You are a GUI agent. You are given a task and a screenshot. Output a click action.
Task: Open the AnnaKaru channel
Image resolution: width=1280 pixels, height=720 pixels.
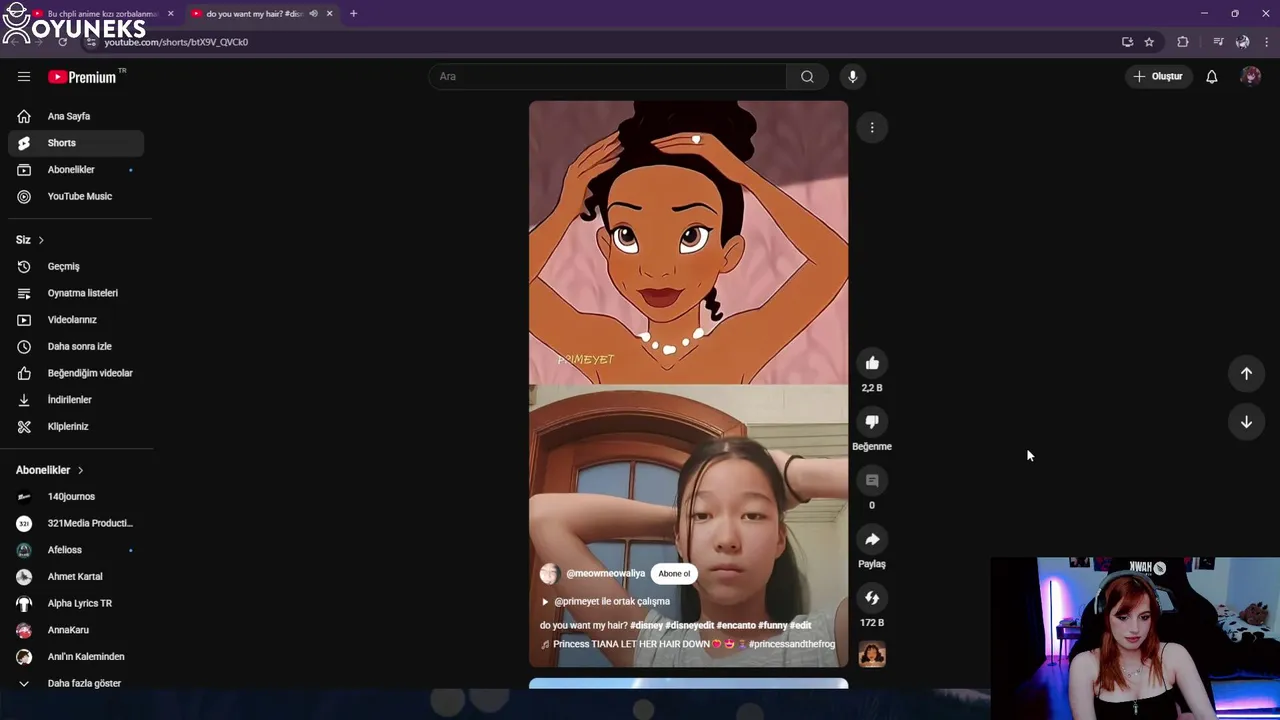[76, 630]
